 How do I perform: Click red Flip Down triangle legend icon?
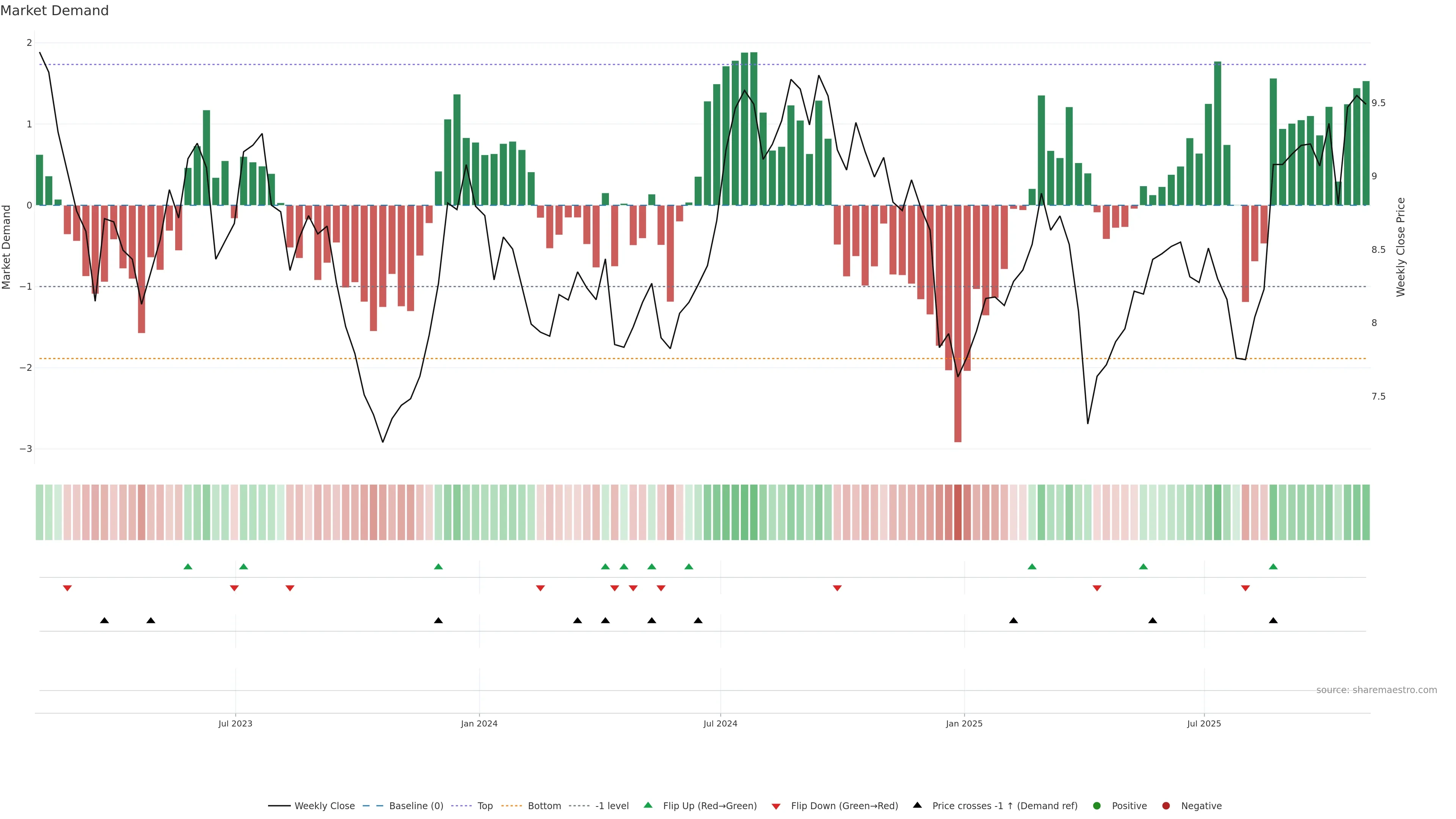click(776, 806)
